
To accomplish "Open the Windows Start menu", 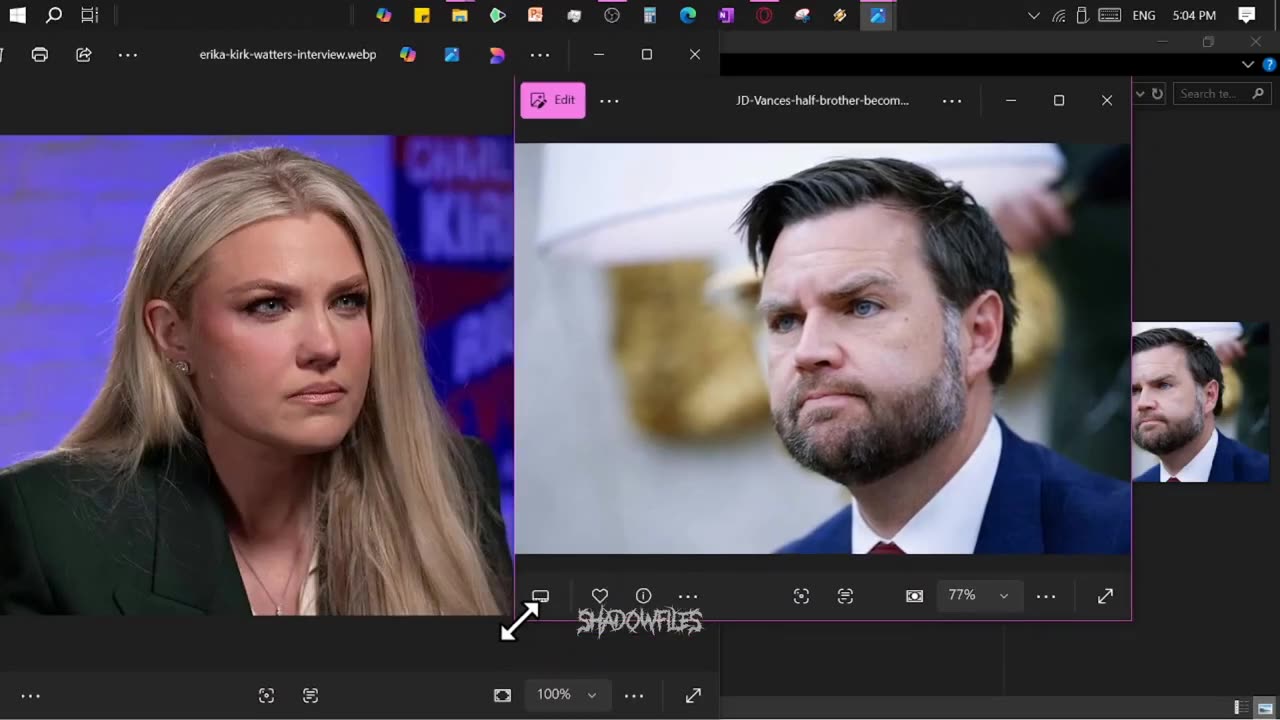I will click(17, 15).
